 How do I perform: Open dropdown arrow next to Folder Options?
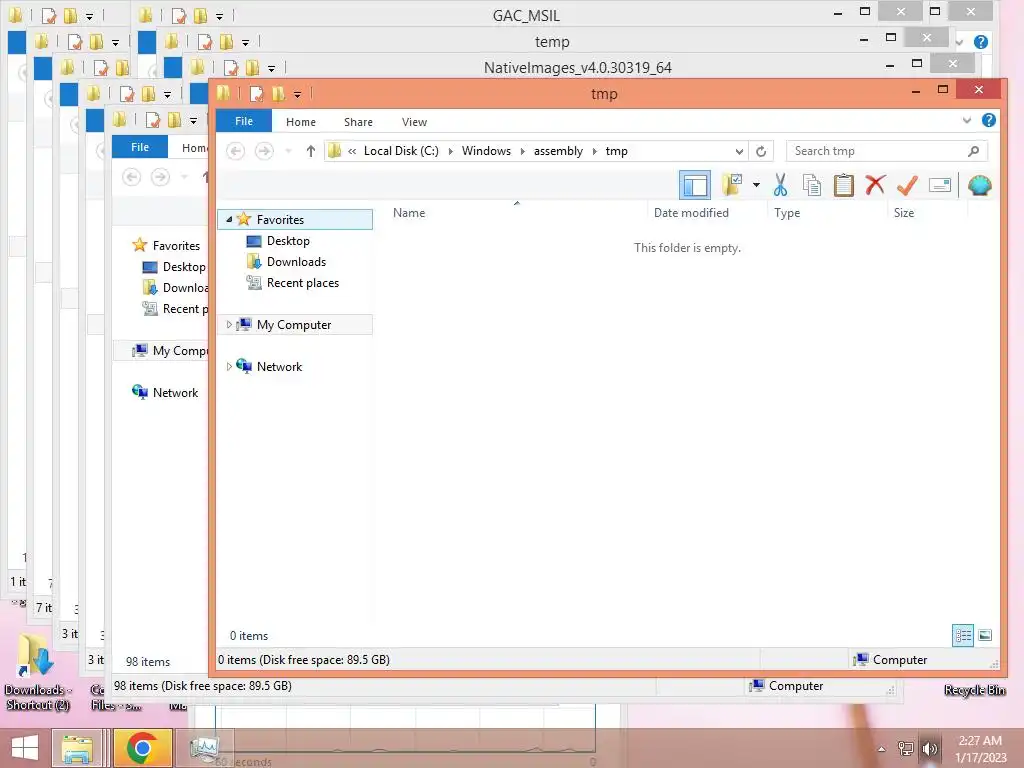[x=756, y=185]
